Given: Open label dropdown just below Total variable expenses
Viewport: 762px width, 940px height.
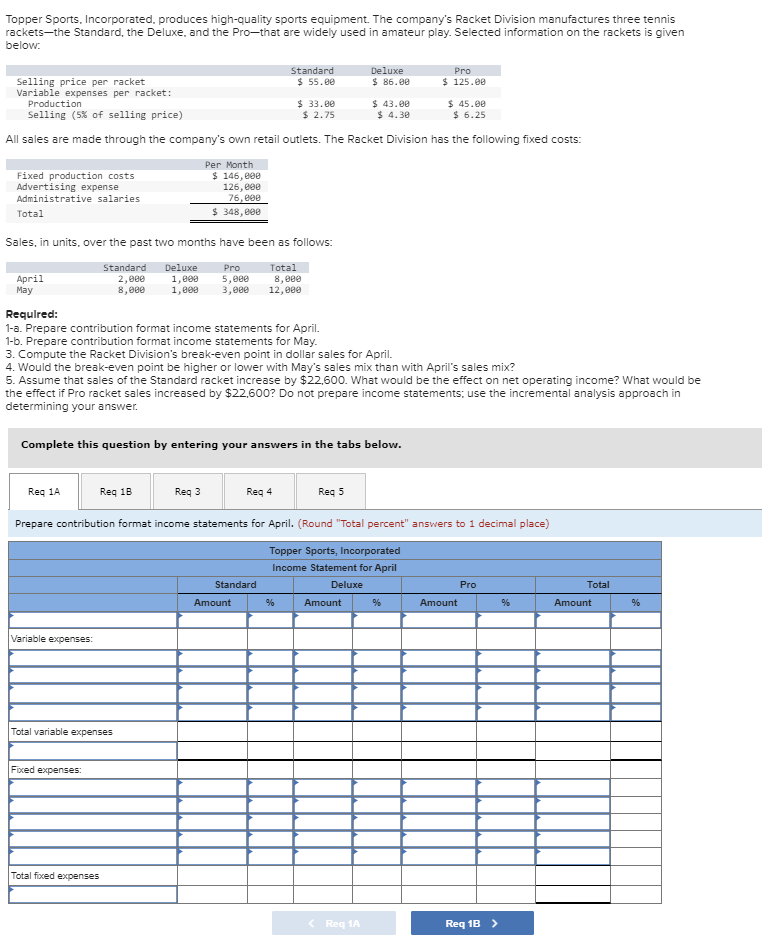Looking at the screenshot, I should 93,751.
